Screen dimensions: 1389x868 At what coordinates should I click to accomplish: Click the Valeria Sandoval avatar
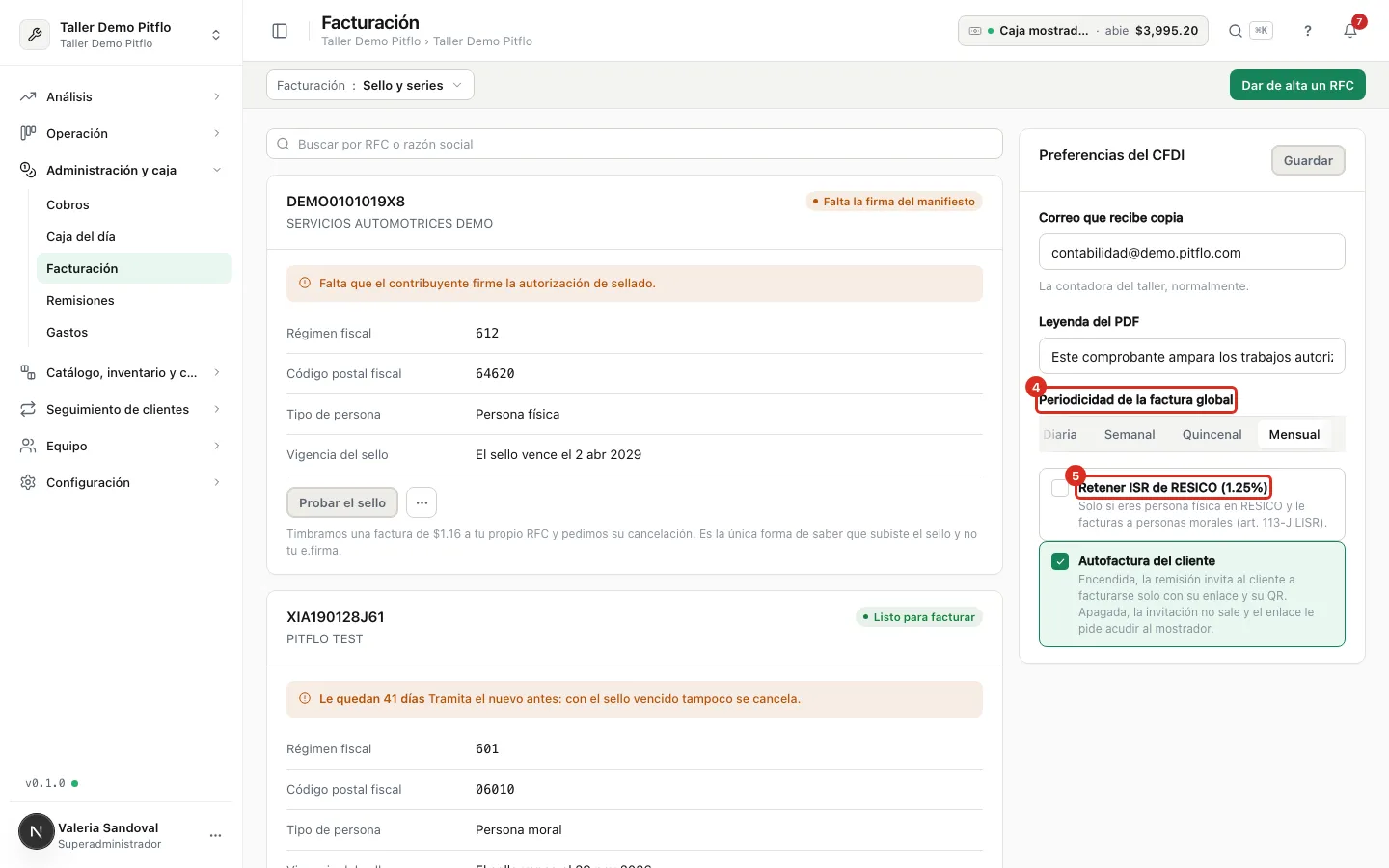click(x=37, y=831)
